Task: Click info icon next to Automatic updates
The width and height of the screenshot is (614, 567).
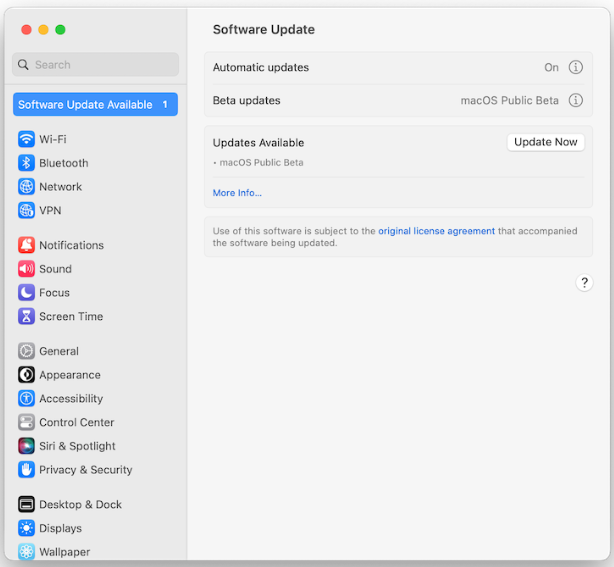Action: [576, 67]
